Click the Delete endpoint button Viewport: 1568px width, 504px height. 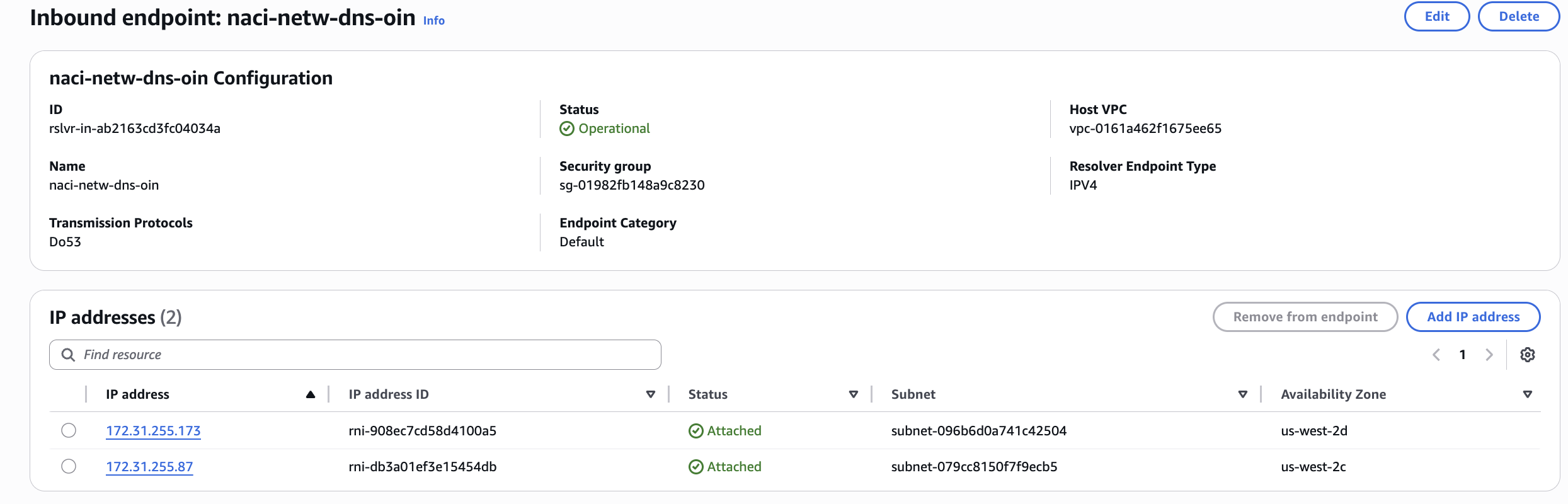click(x=1518, y=16)
